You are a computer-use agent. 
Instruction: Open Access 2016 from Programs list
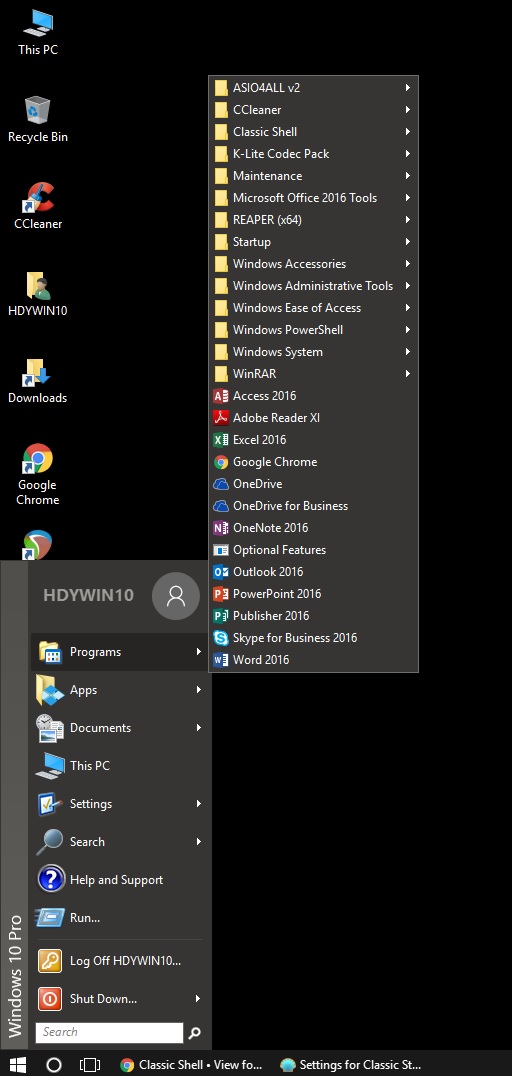(314, 396)
